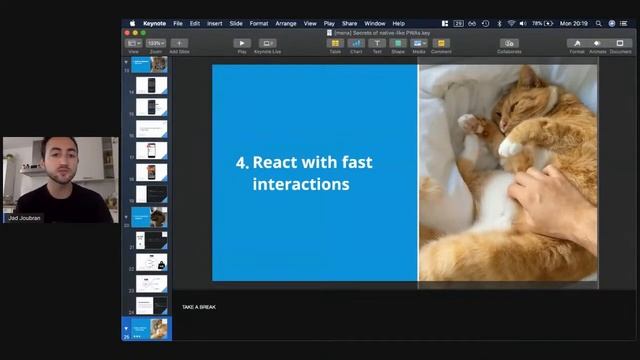640x360 pixels.
Task: Select slide 17 thumbnail in the navigator
Action: (151, 151)
